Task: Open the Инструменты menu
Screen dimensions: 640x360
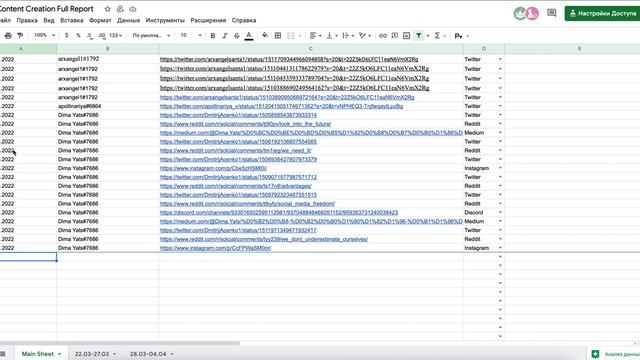Action: click(x=165, y=20)
